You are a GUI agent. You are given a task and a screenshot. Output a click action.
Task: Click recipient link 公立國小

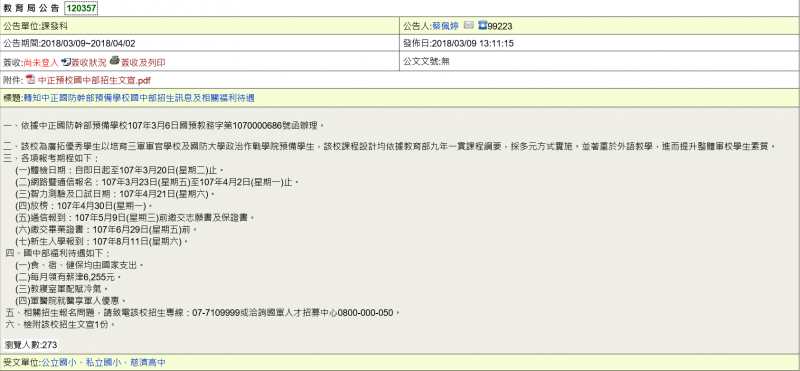[x=58, y=363]
